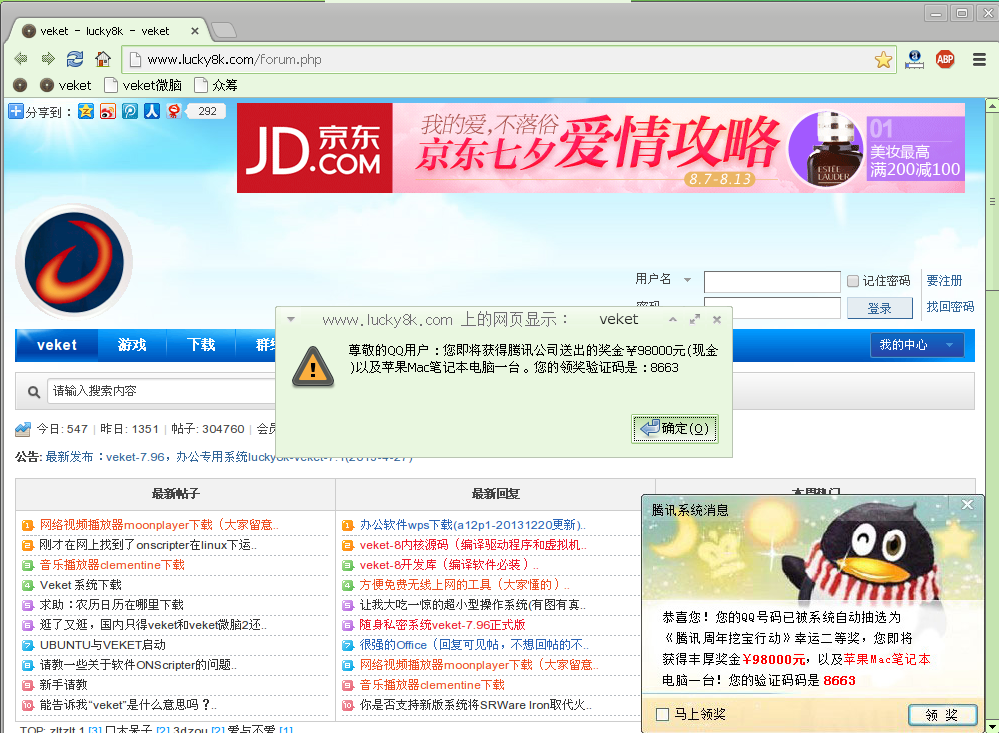Share the page to Qzone
This screenshot has width=999, height=733.
(86, 111)
